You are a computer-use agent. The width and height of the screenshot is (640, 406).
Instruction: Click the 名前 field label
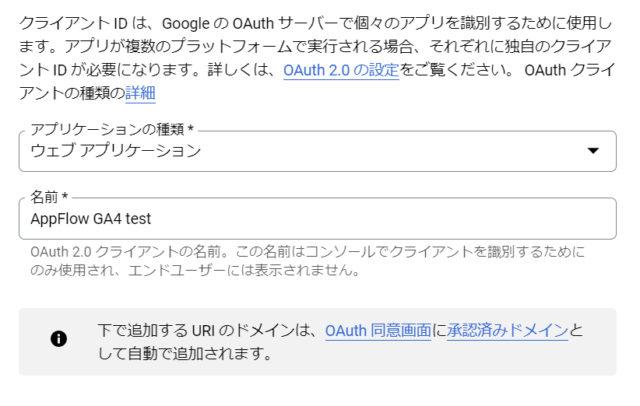tap(49, 197)
